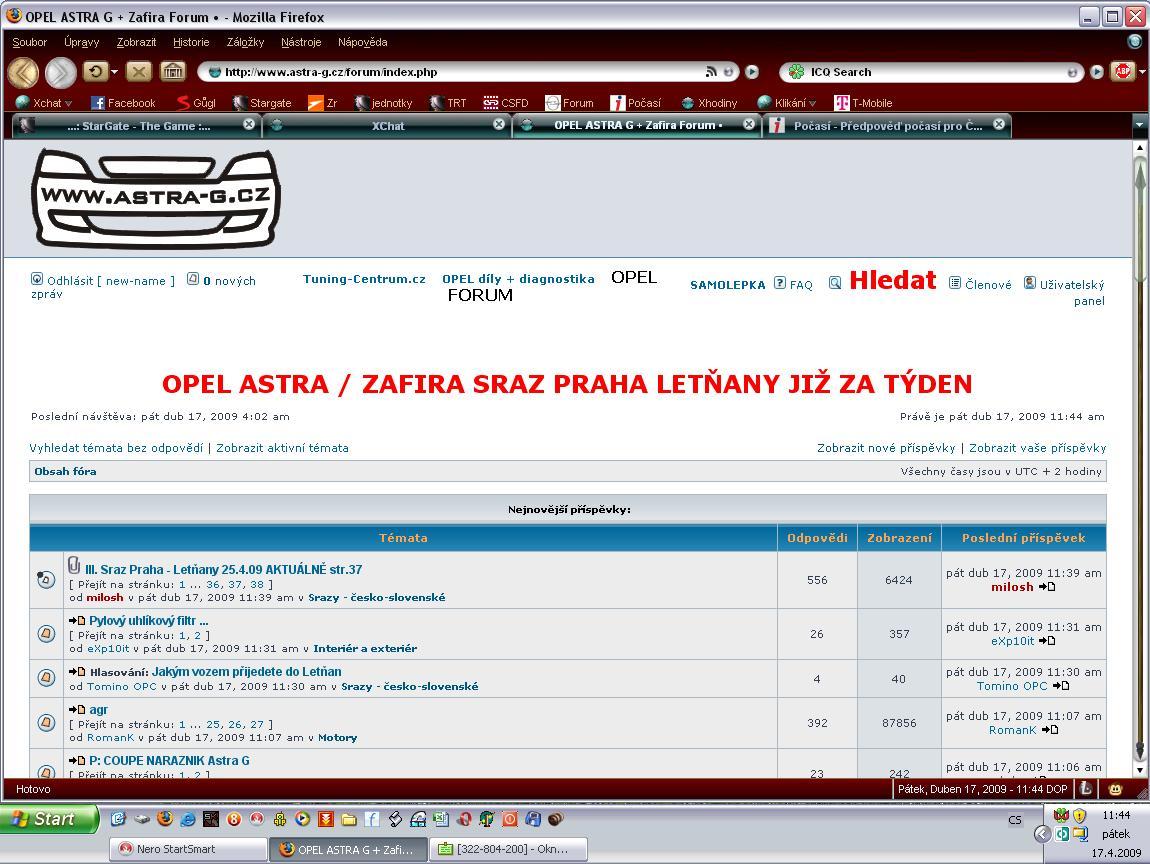Viewport: 1150px width, 864px height.
Task: Open the Pylový uhlíkový filtr topic
Action: point(148,621)
